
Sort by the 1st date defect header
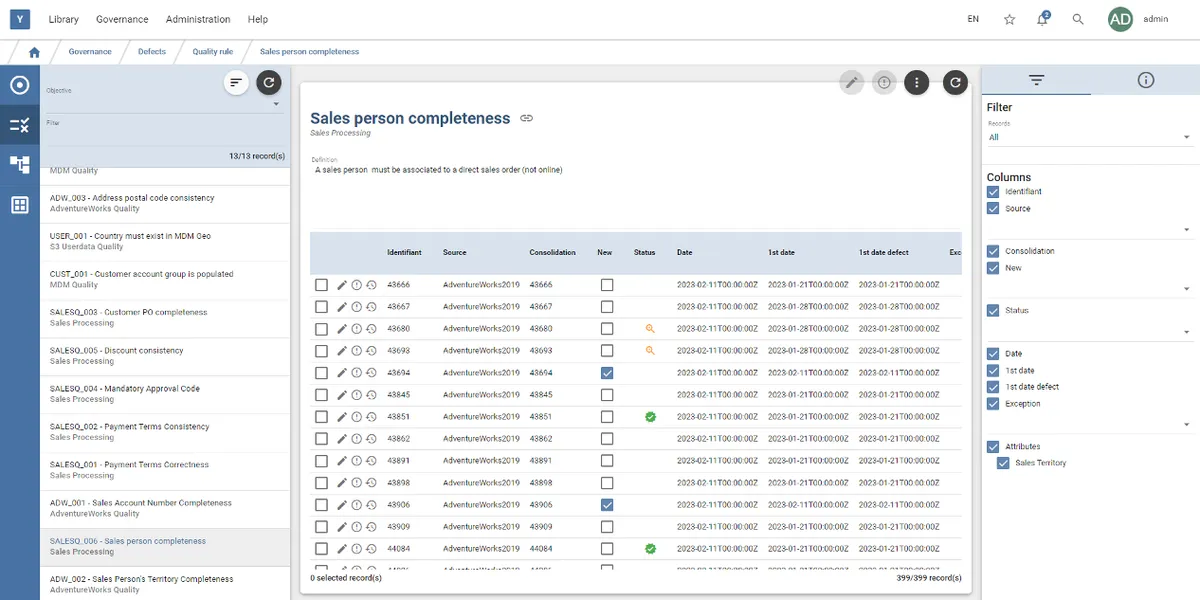point(884,253)
